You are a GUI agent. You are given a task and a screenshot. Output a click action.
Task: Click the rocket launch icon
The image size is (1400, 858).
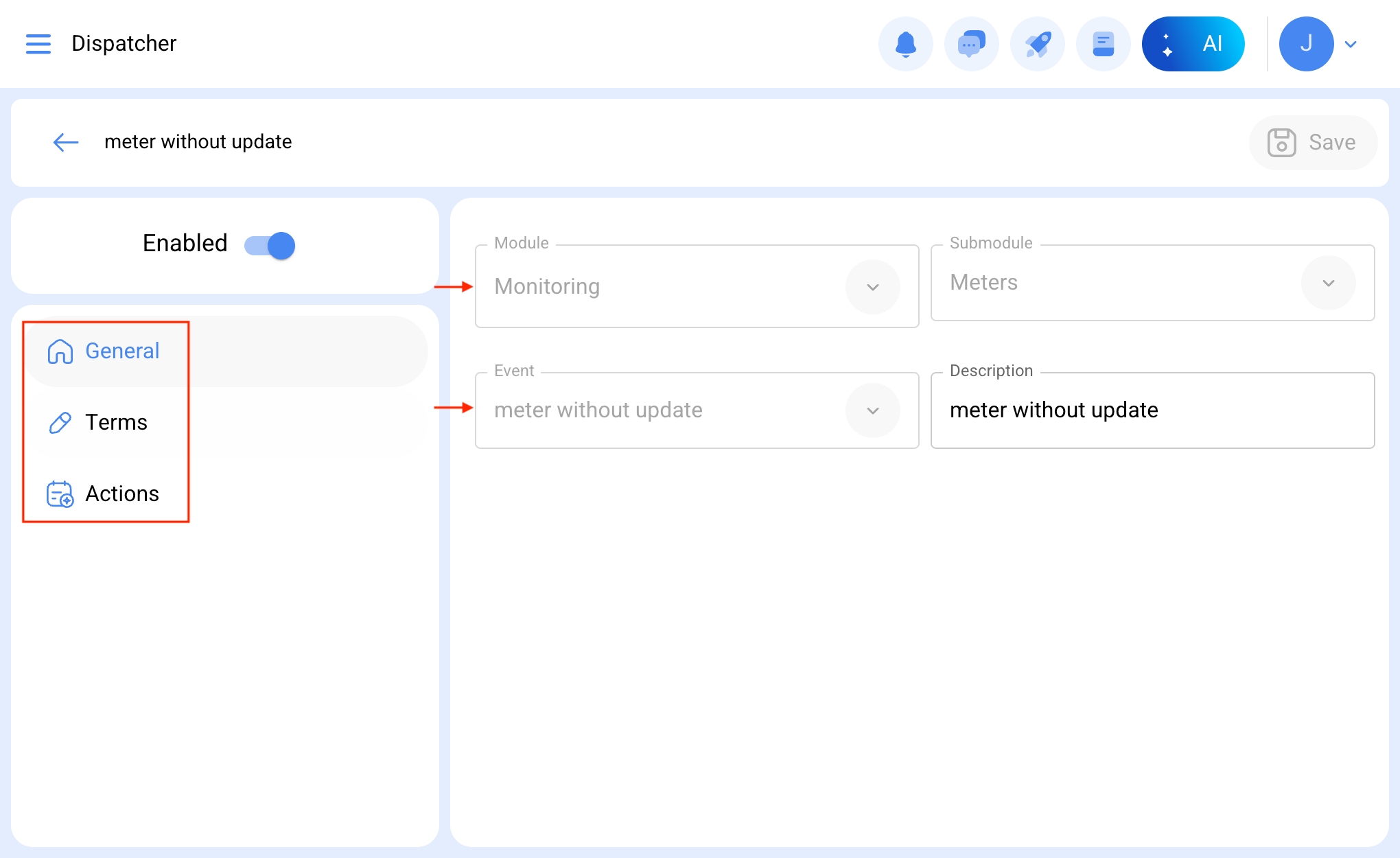(1038, 44)
